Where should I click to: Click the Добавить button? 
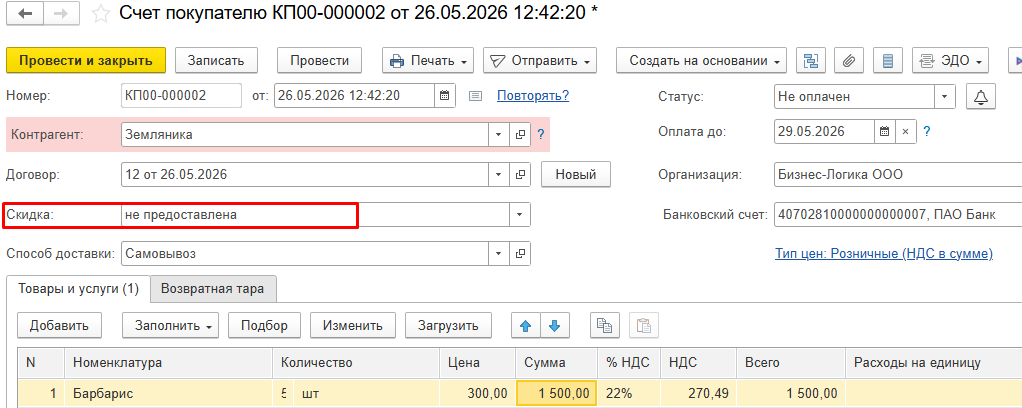59,325
